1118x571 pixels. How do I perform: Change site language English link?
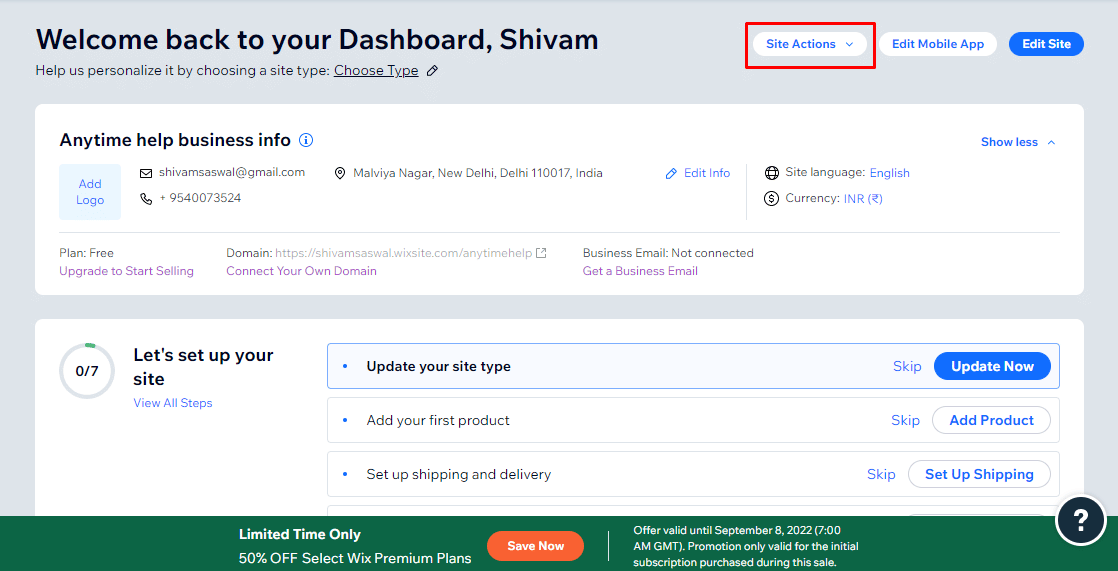click(889, 173)
